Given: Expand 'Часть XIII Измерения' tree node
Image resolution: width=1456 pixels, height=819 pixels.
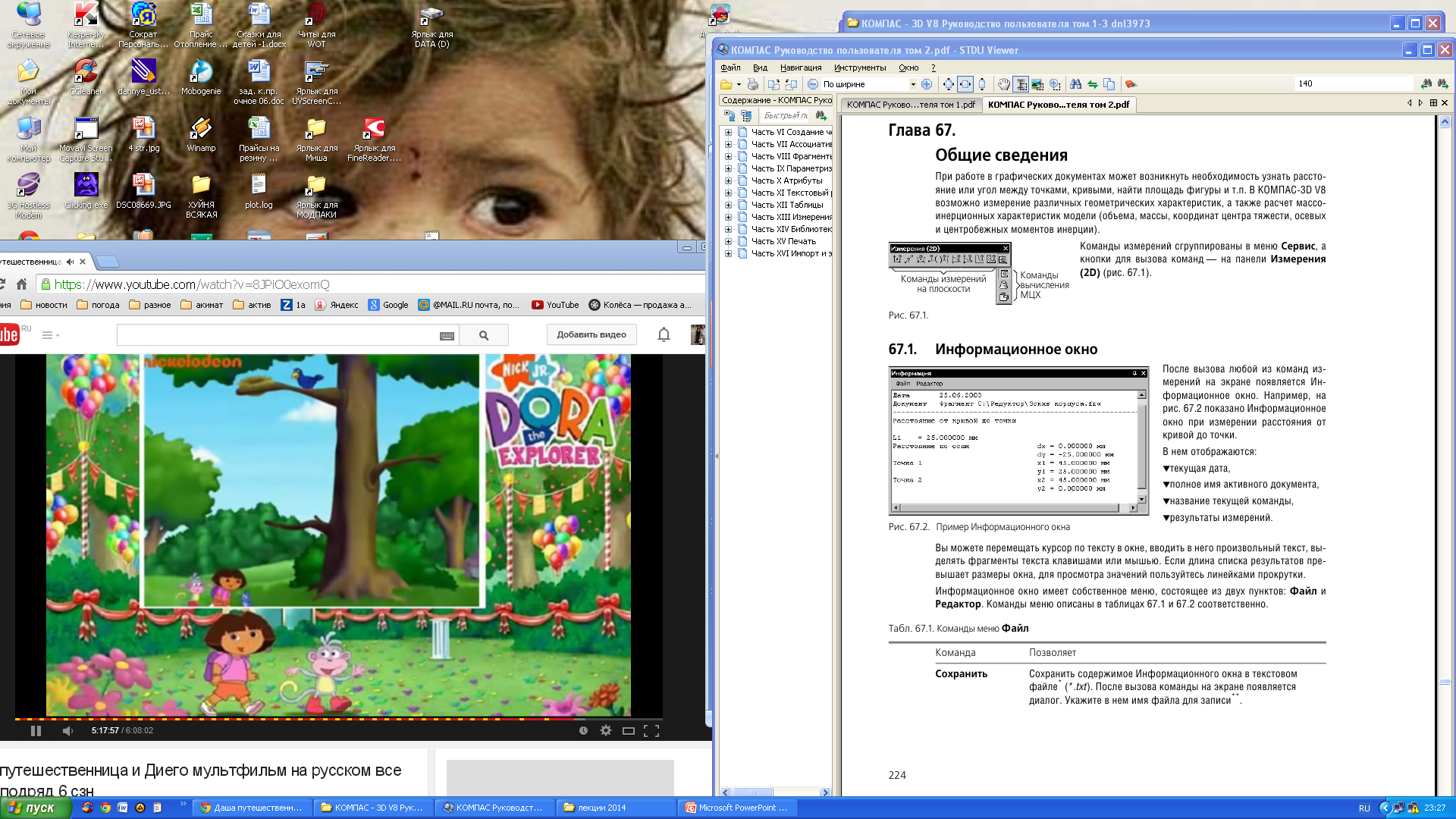Looking at the screenshot, I should tap(728, 217).
